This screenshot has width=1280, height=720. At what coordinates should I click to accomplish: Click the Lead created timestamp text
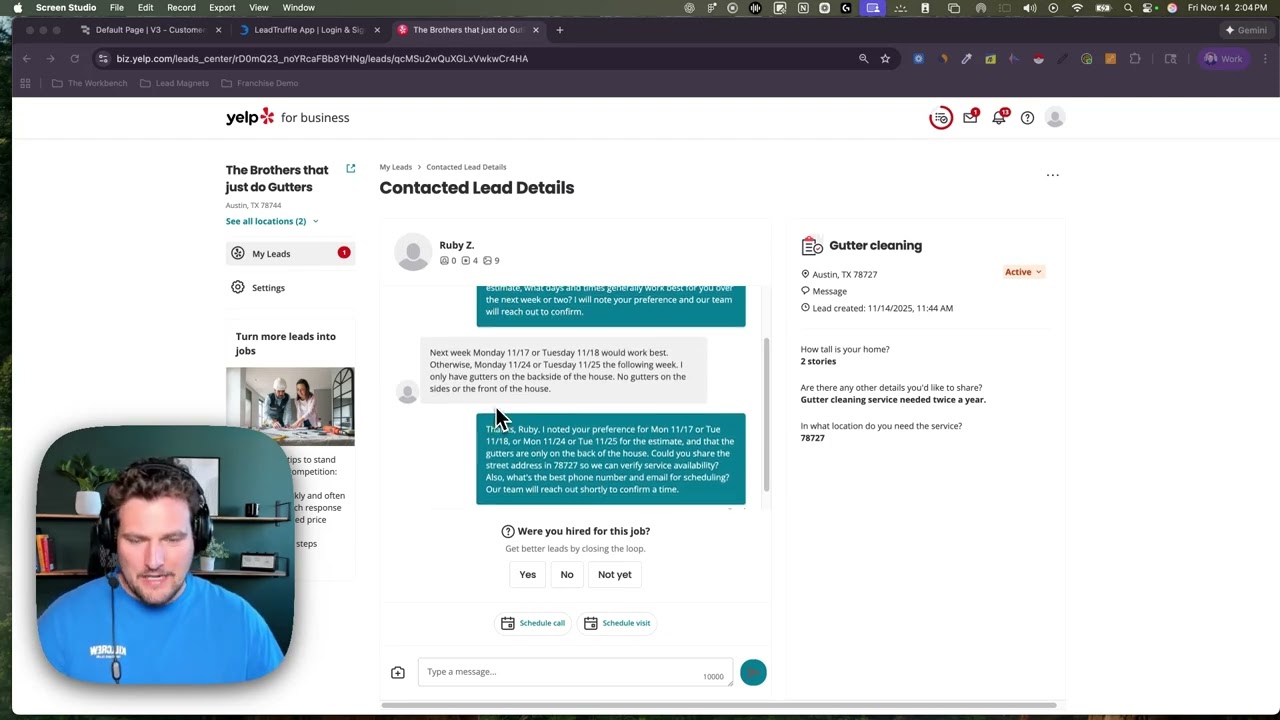click(x=882, y=309)
